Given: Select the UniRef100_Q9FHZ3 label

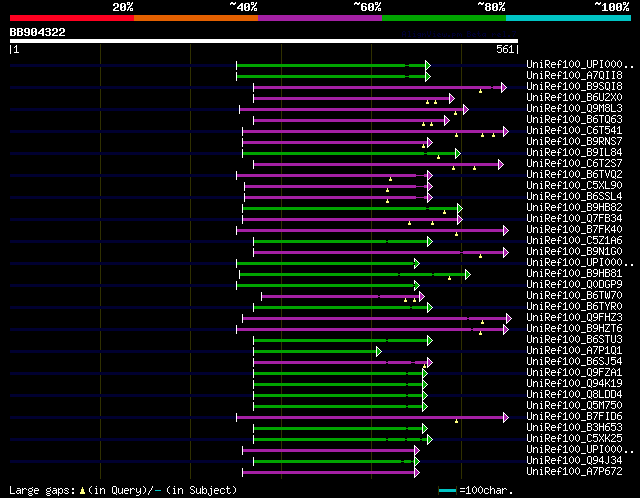Looking at the screenshot, I should point(574,318).
